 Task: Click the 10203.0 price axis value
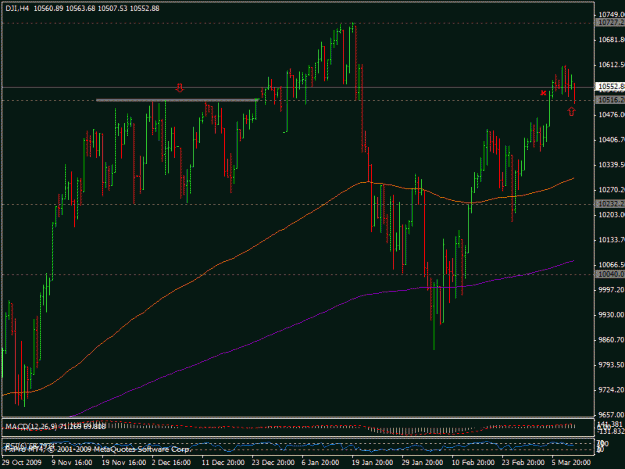pyautogui.click(x=611, y=215)
